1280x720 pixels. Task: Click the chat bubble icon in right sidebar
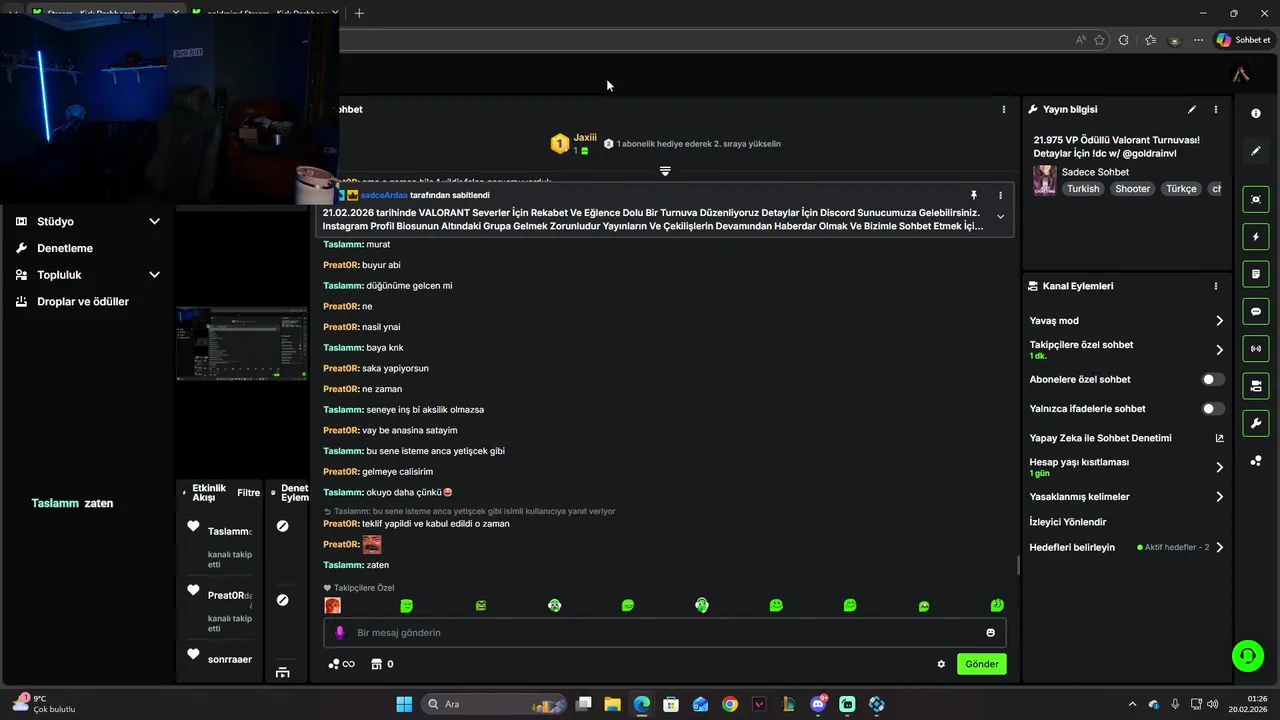[1256, 312]
